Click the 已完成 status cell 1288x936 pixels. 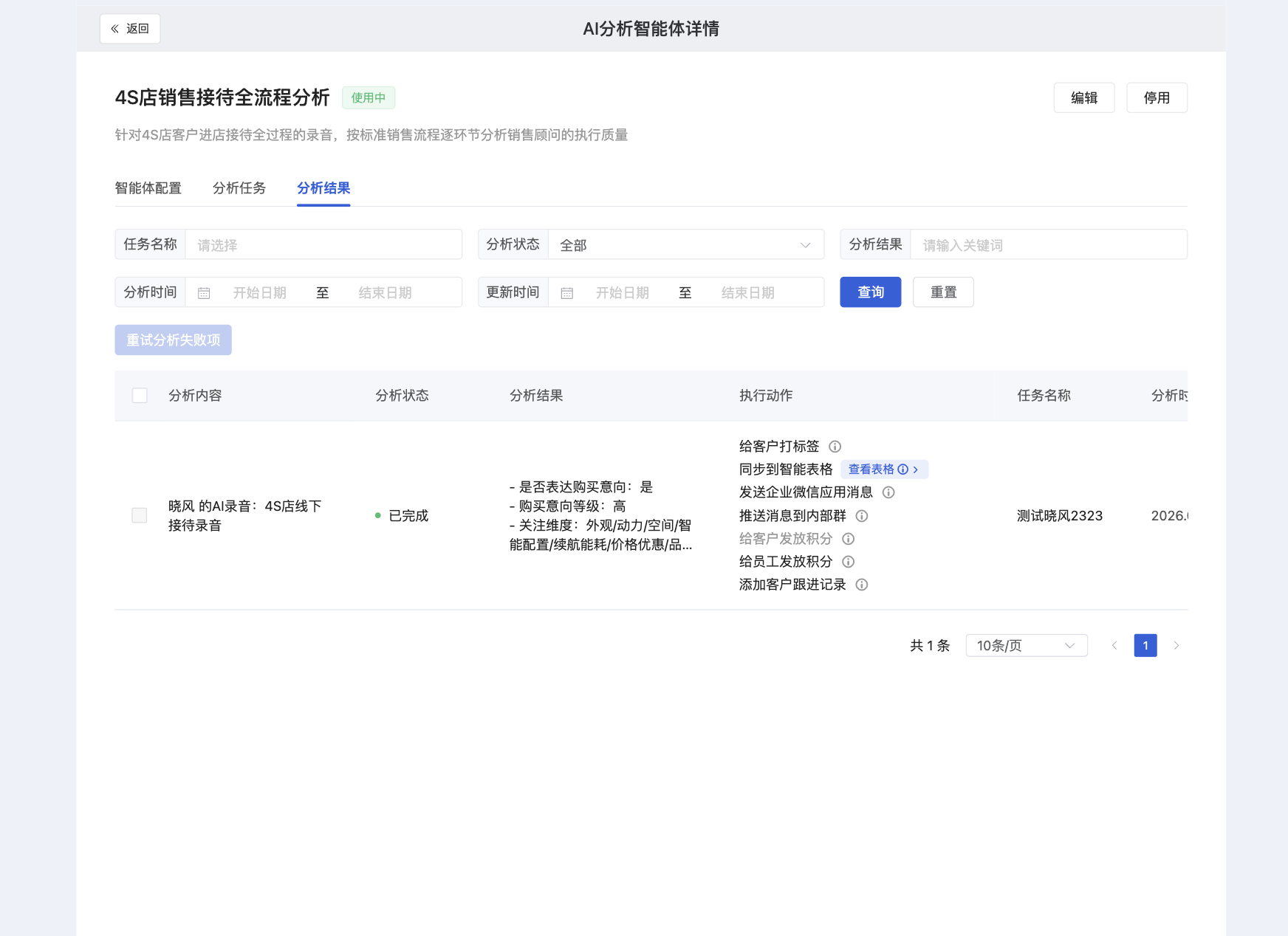402,516
